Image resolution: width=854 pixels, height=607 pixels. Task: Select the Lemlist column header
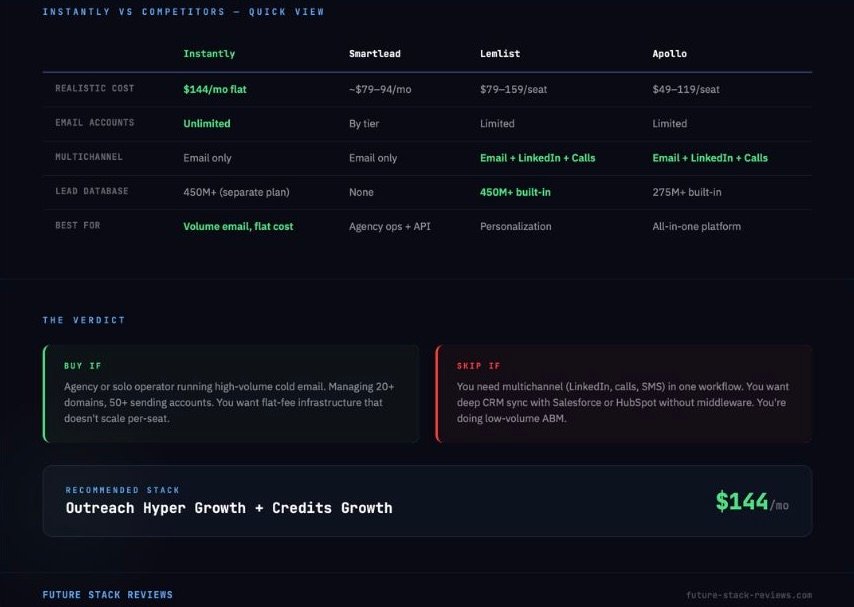[x=501, y=54]
